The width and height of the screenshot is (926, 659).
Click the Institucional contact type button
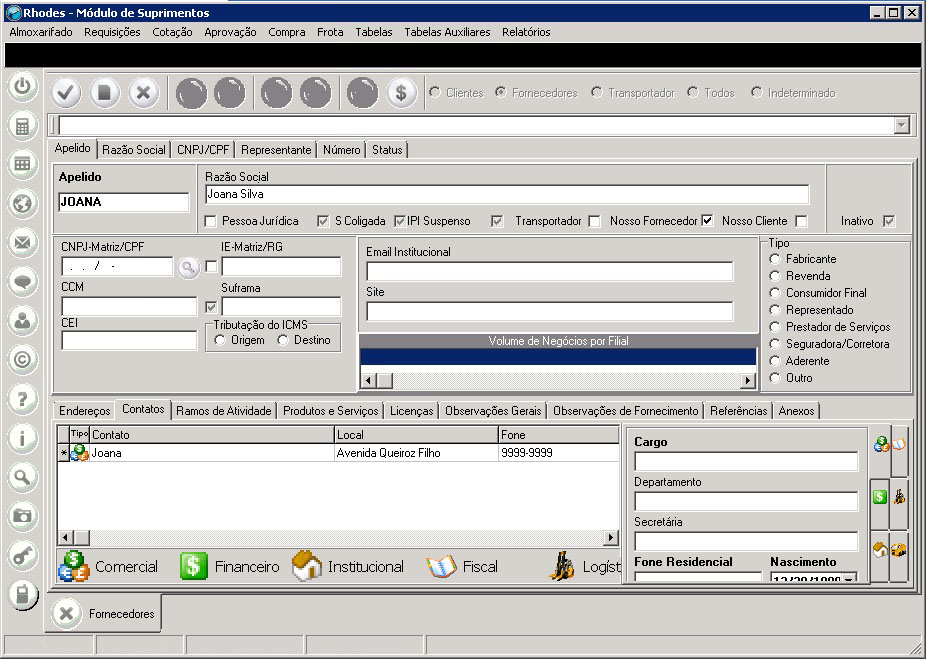348,566
